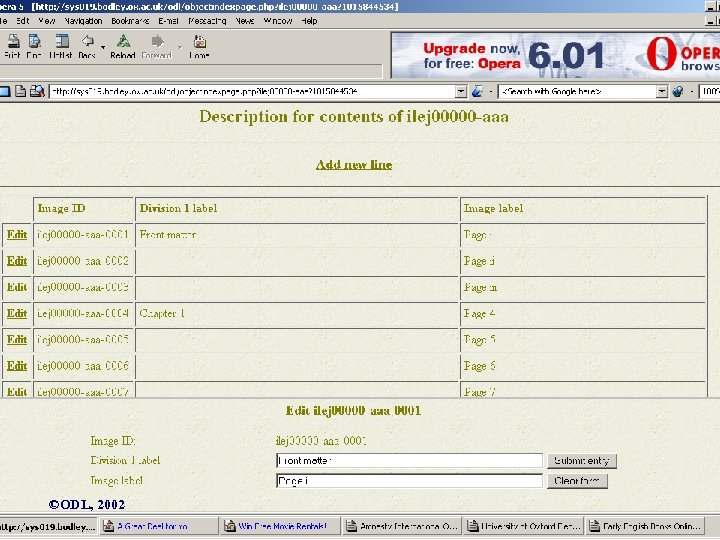Click the print preview magnifier icon
This screenshot has height=540, width=720.
click(x=37, y=91)
